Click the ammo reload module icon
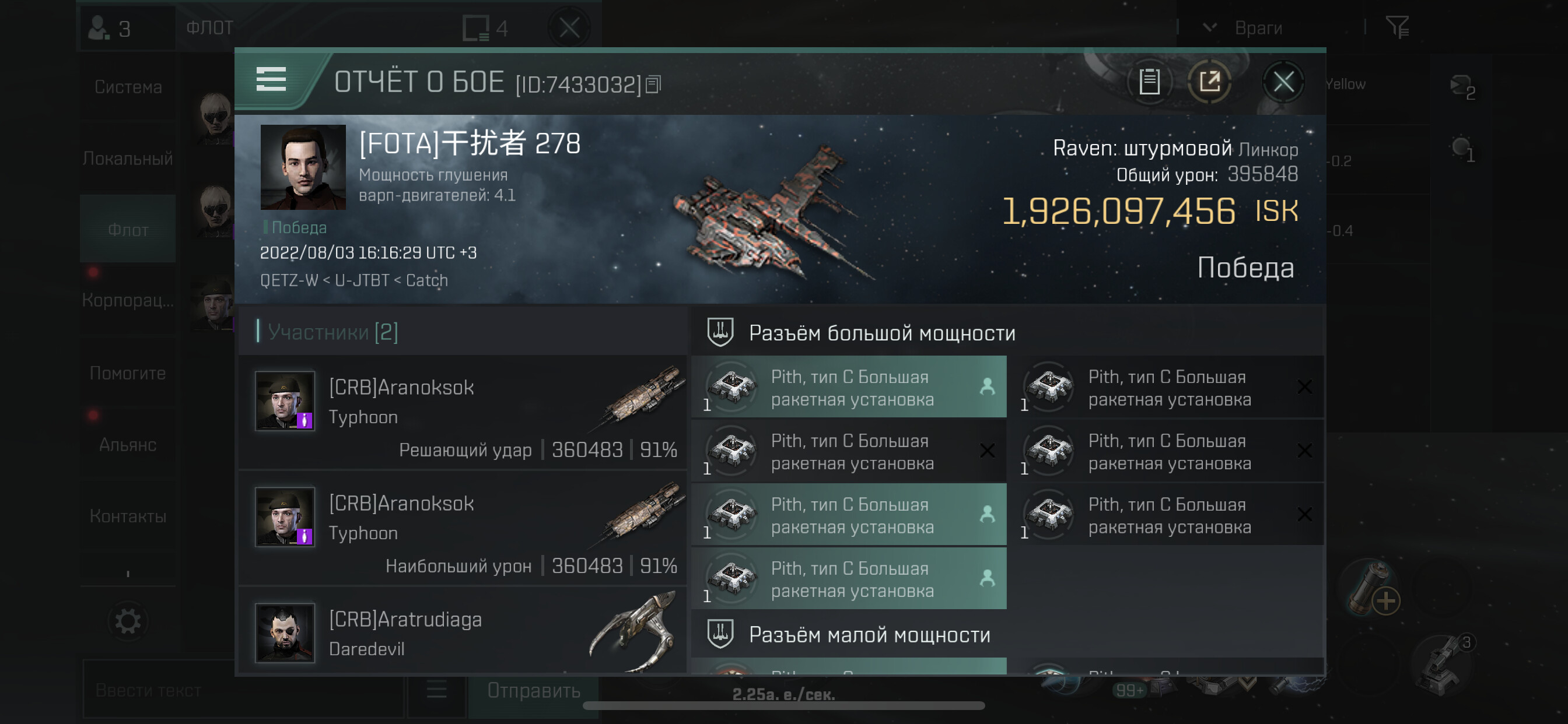1568x724 pixels. point(1373,588)
